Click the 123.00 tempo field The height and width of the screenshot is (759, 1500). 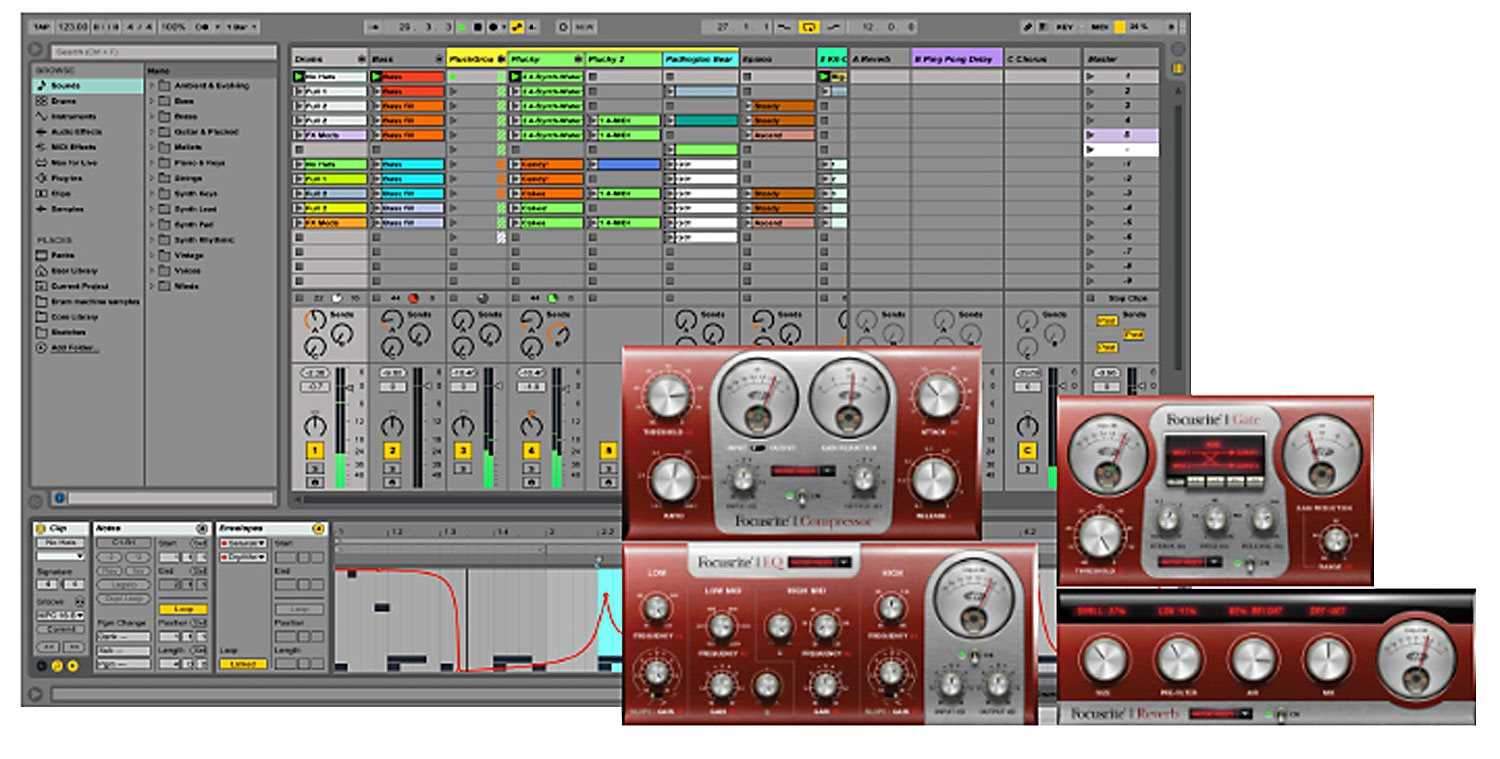[x=72, y=27]
